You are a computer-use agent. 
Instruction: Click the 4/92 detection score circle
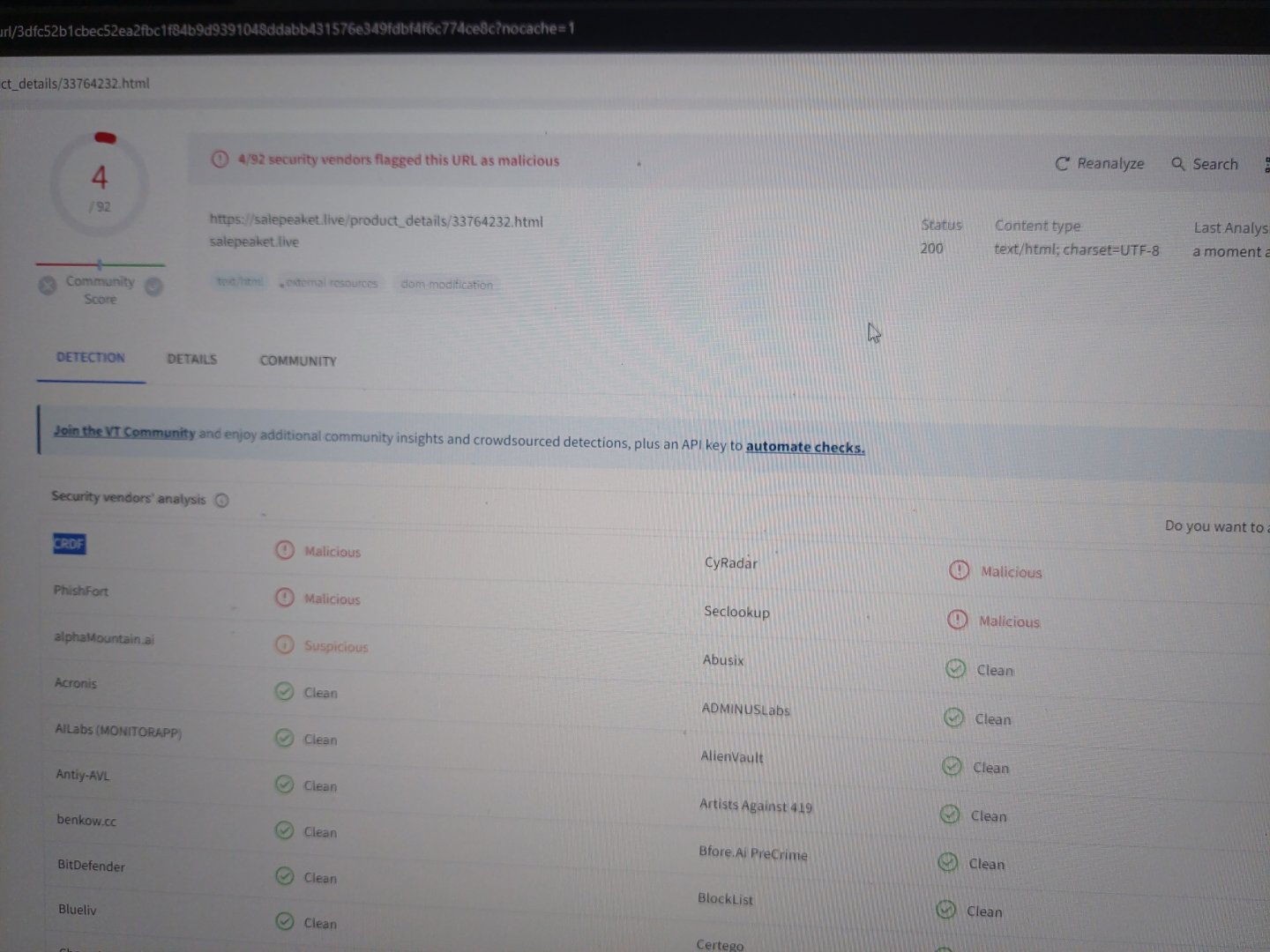point(100,183)
